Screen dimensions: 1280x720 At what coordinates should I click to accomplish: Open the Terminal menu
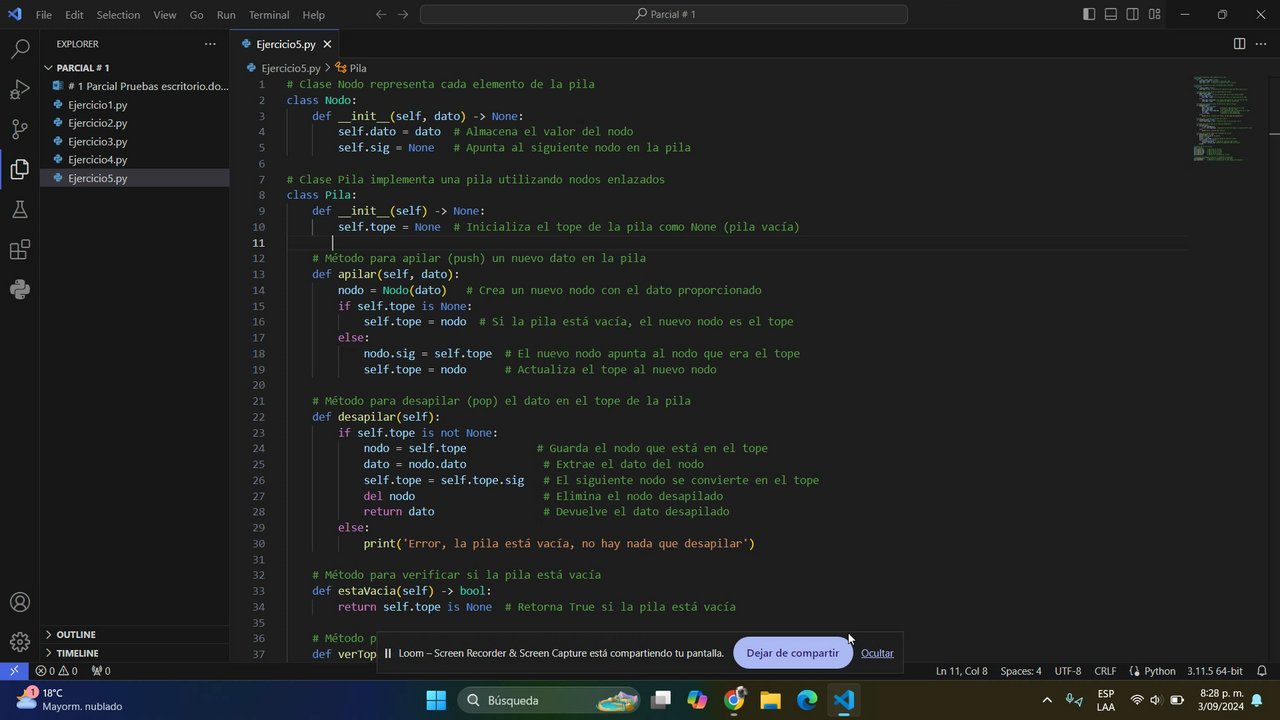point(268,15)
